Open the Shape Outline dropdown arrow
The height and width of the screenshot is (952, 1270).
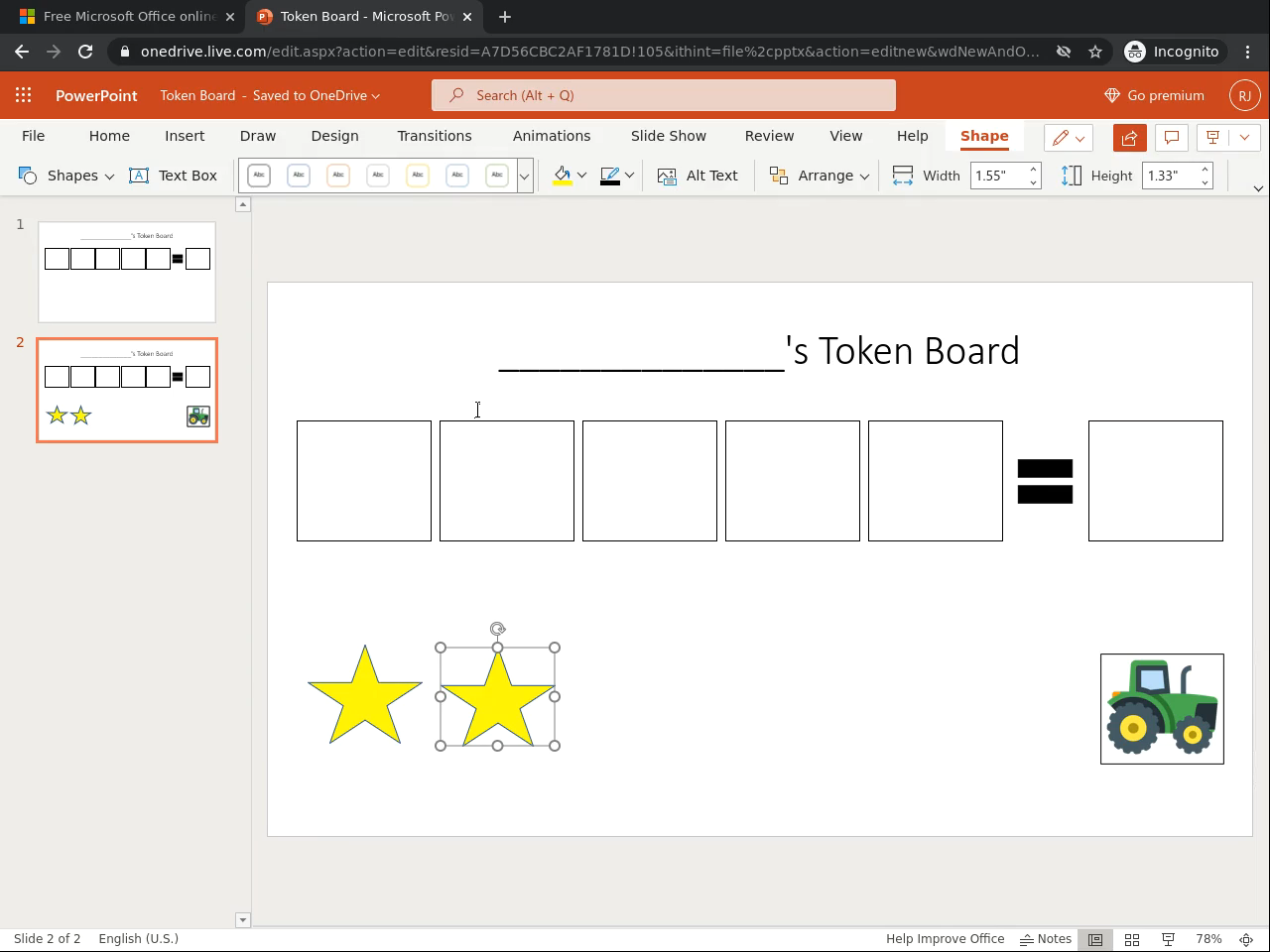coord(629,176)
